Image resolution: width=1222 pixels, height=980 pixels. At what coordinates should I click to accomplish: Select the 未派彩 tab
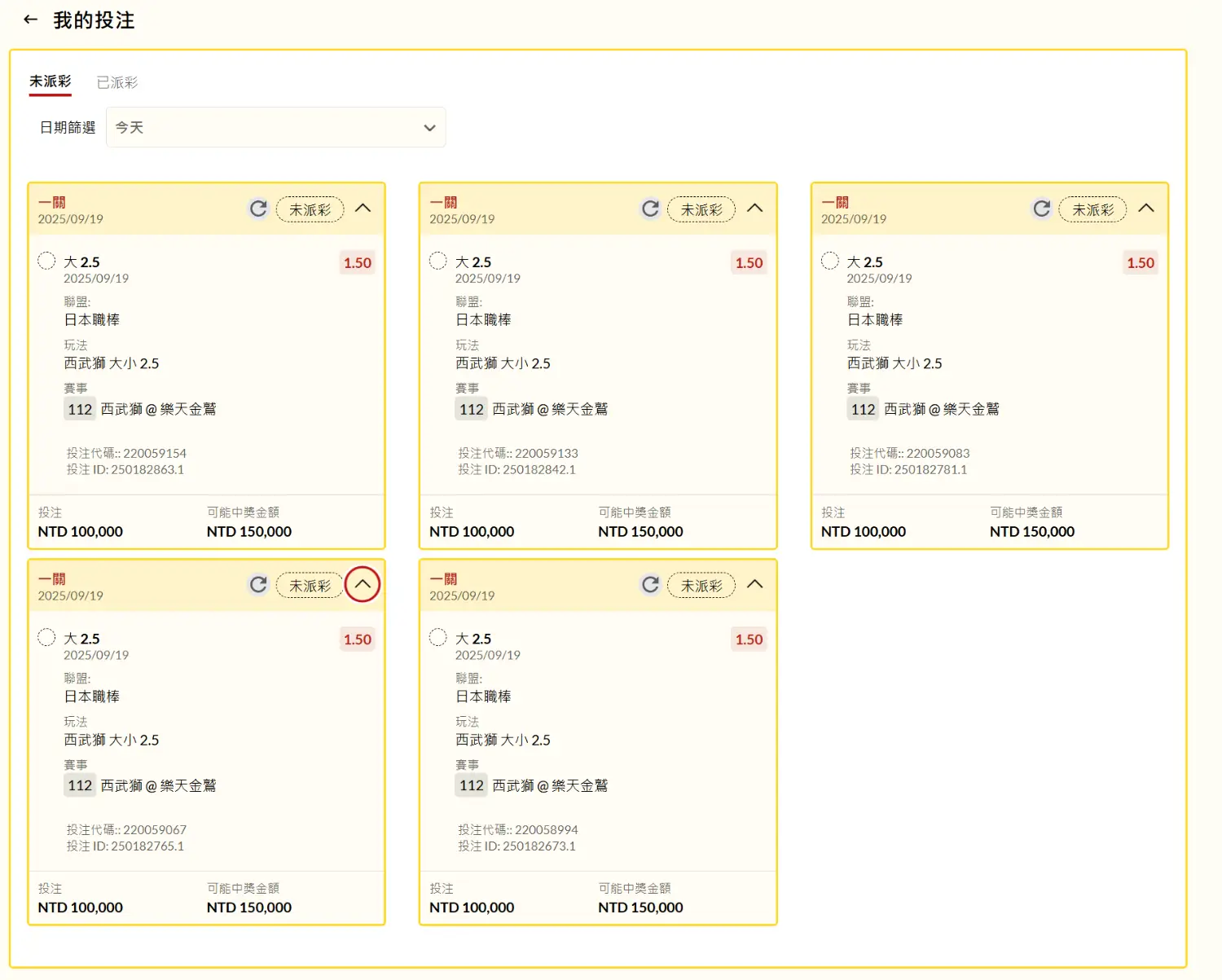(51, 81)
